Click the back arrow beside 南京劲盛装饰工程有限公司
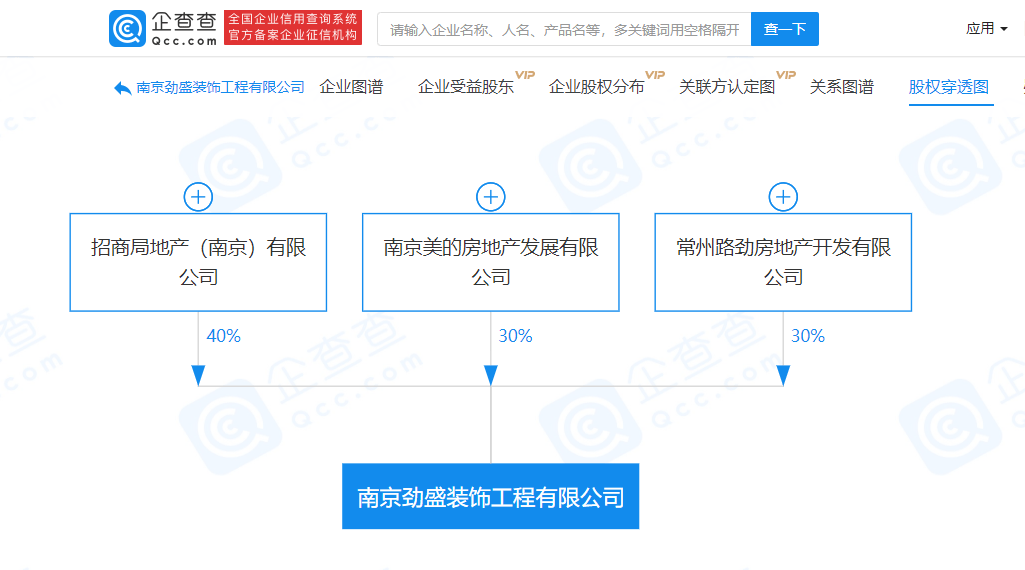 pos(122,88)
